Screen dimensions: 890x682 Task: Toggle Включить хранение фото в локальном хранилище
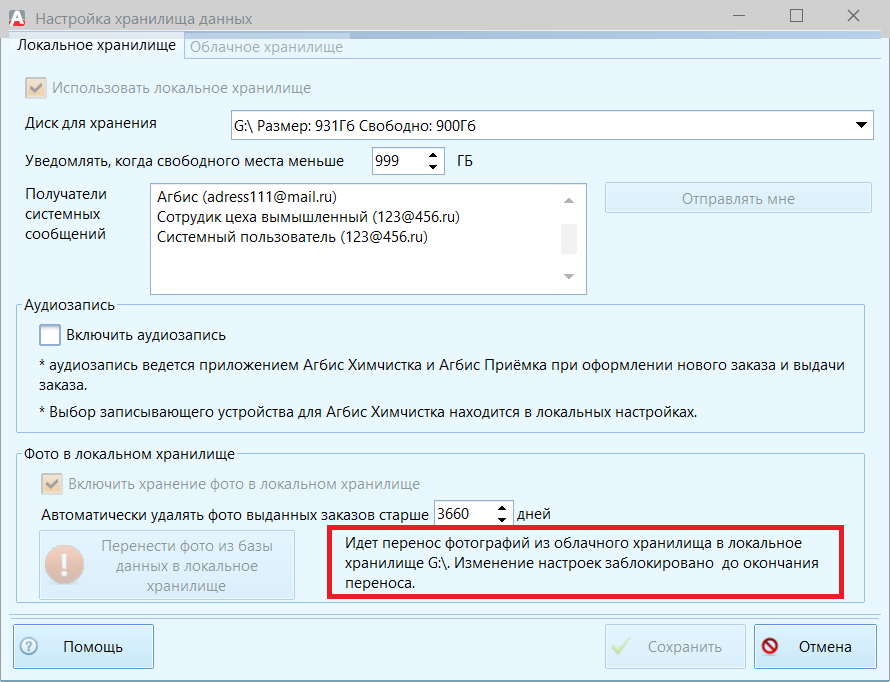tap(52, 484)
